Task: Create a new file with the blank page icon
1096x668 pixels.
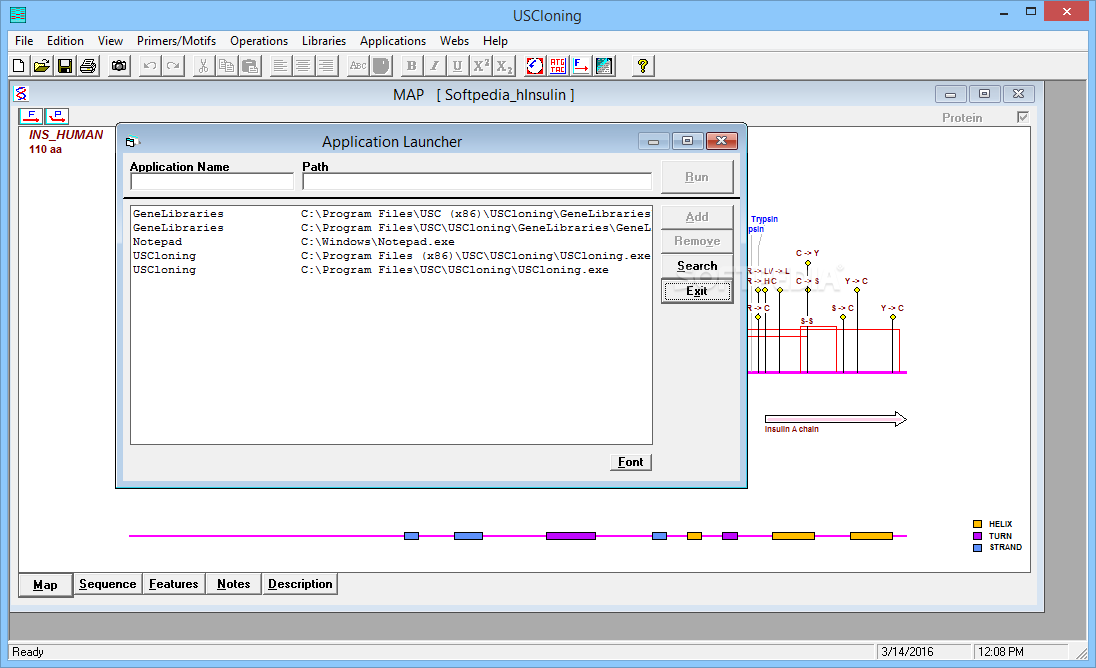Action: [x=19, y=66]
